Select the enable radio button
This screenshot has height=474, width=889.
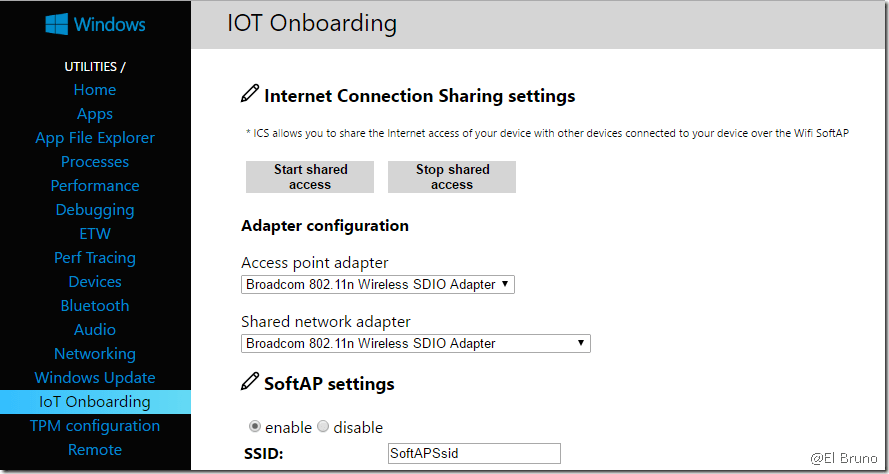pos(255,426)
